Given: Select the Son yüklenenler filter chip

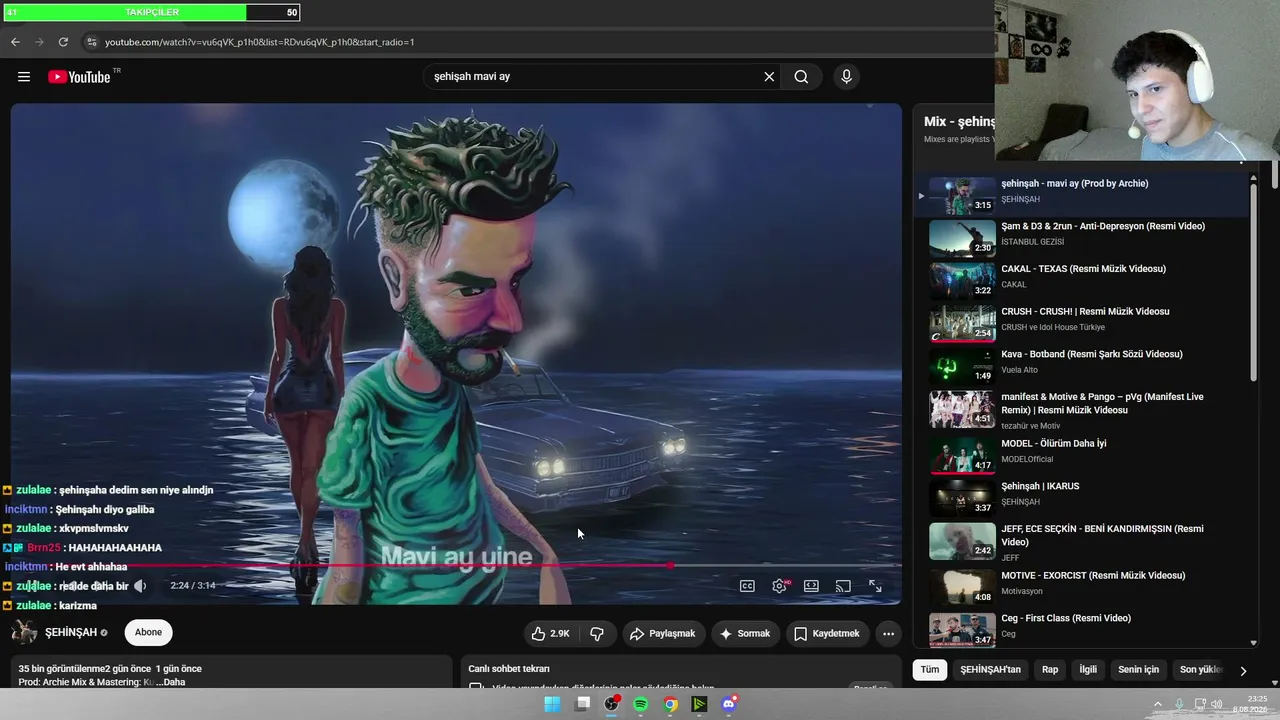Looking at the screenshot, I should point(1201,670).
